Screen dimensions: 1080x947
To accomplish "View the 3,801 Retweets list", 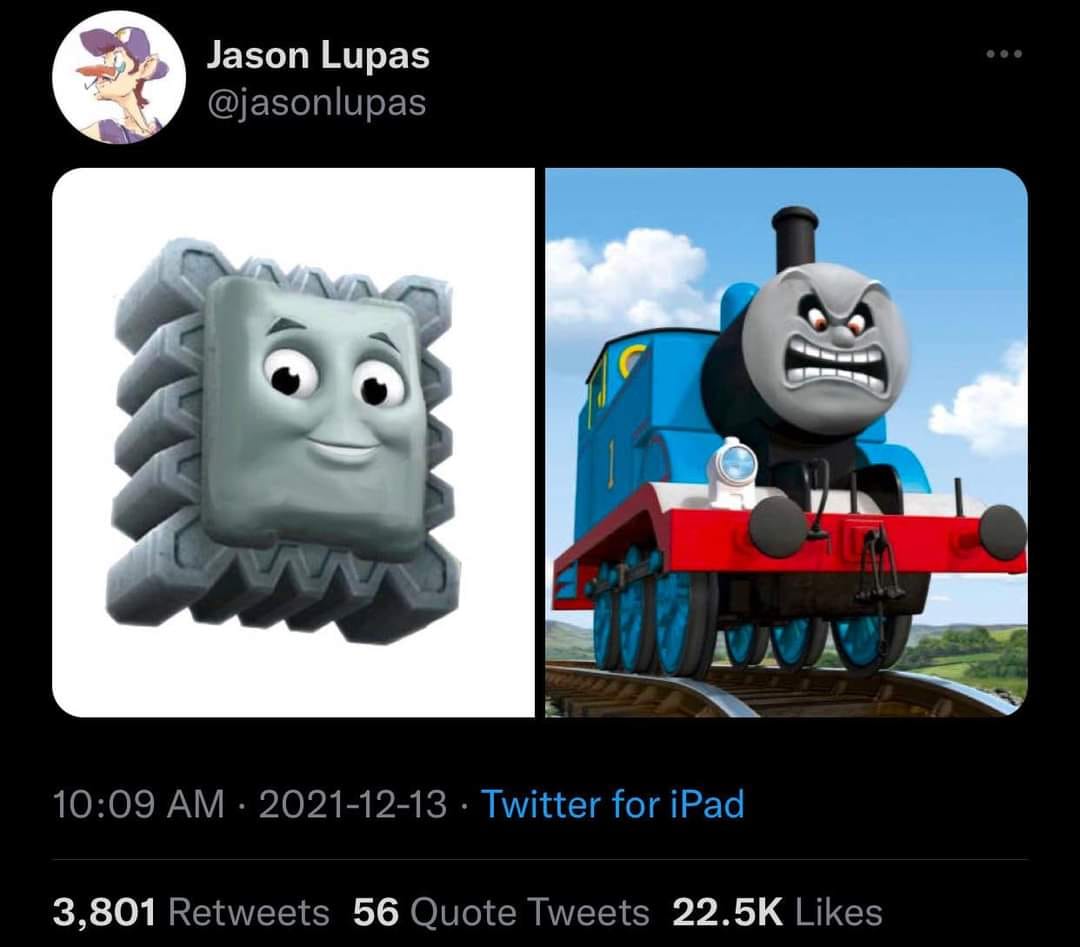I will pyautogui.click(x=191, y=913).
